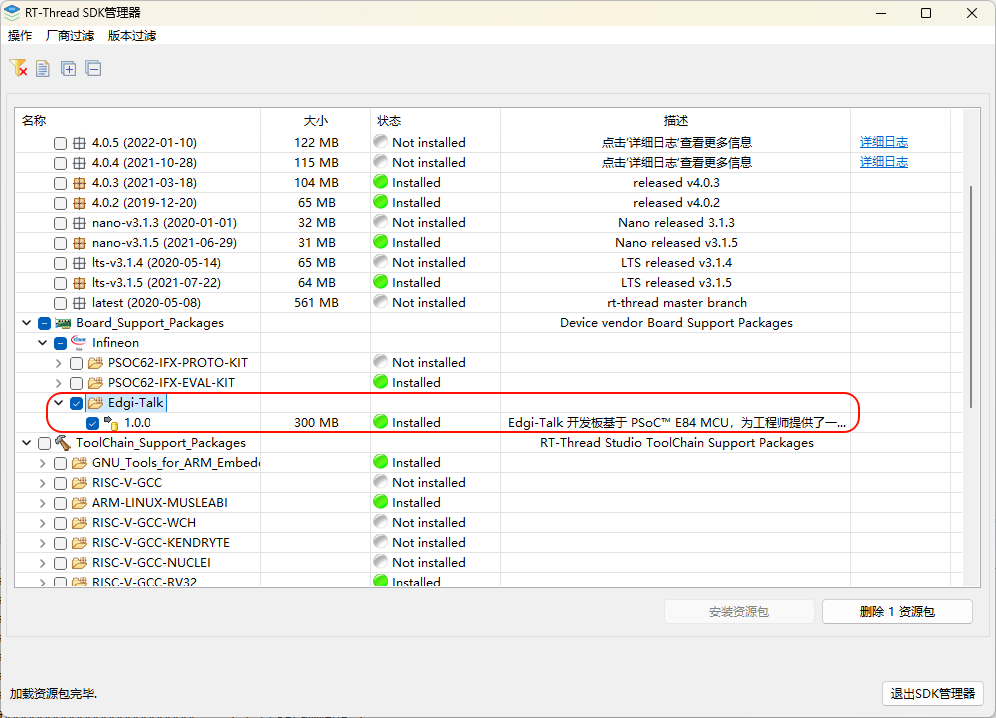
Task: Click the Infineon vendor logo icon
Action: [79, 342]
